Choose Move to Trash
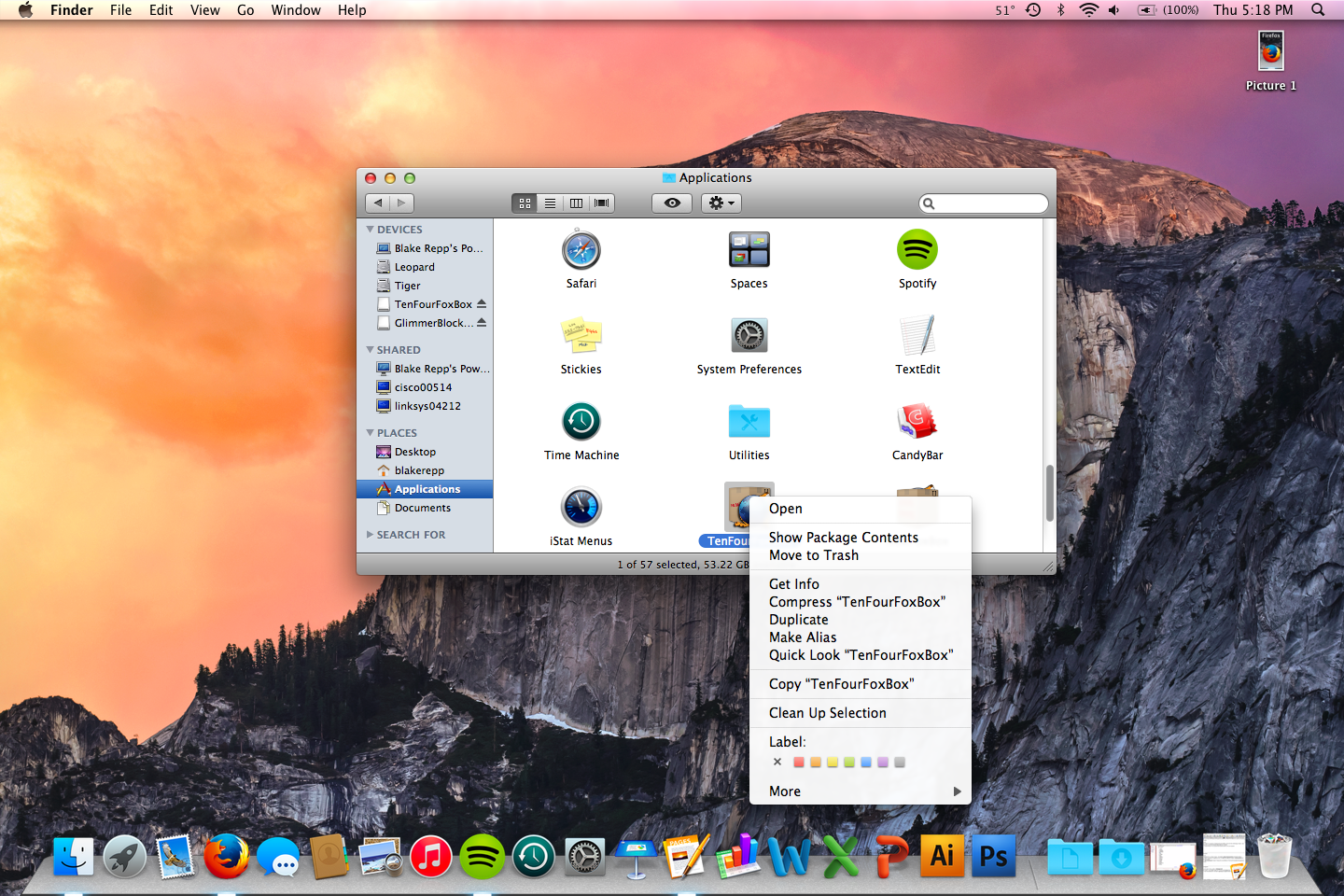1344x896 pixels. pyautogui.click(x=861, y=555)
